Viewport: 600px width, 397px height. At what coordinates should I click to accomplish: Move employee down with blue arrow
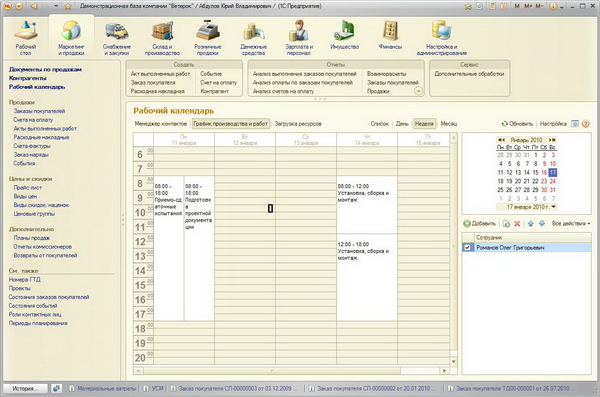(542, 224)
